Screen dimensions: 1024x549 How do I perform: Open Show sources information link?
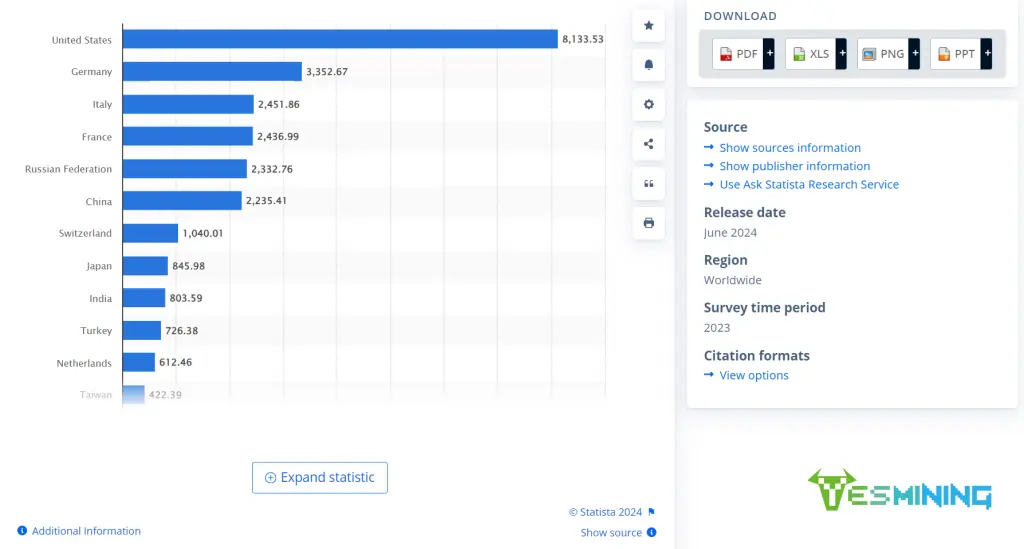(789, 148)
